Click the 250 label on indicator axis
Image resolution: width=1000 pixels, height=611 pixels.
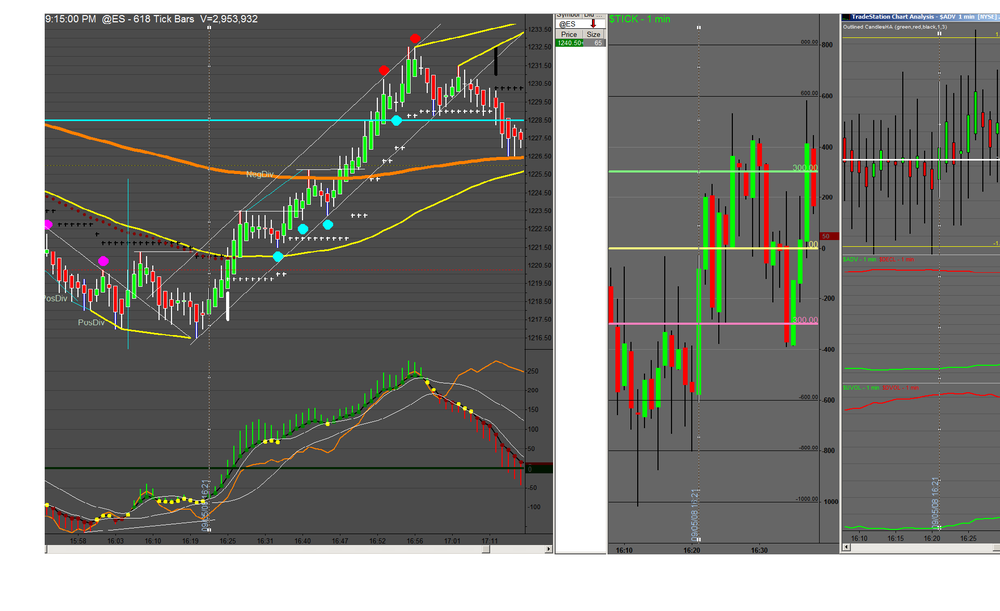click(x=533, y=371)
